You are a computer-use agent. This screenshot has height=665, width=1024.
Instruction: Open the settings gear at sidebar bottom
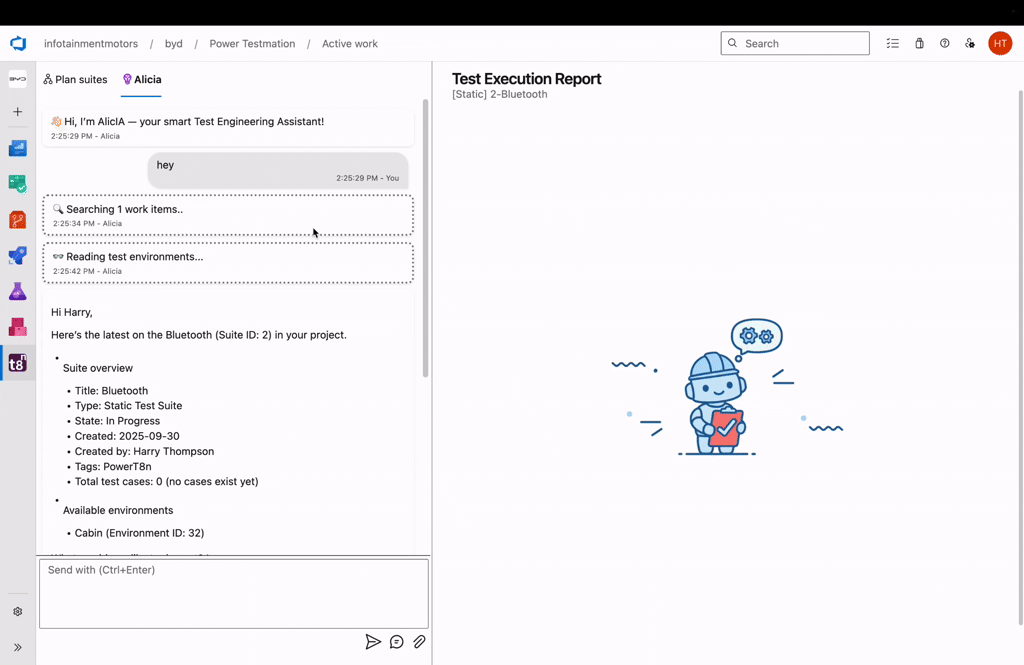17,611
